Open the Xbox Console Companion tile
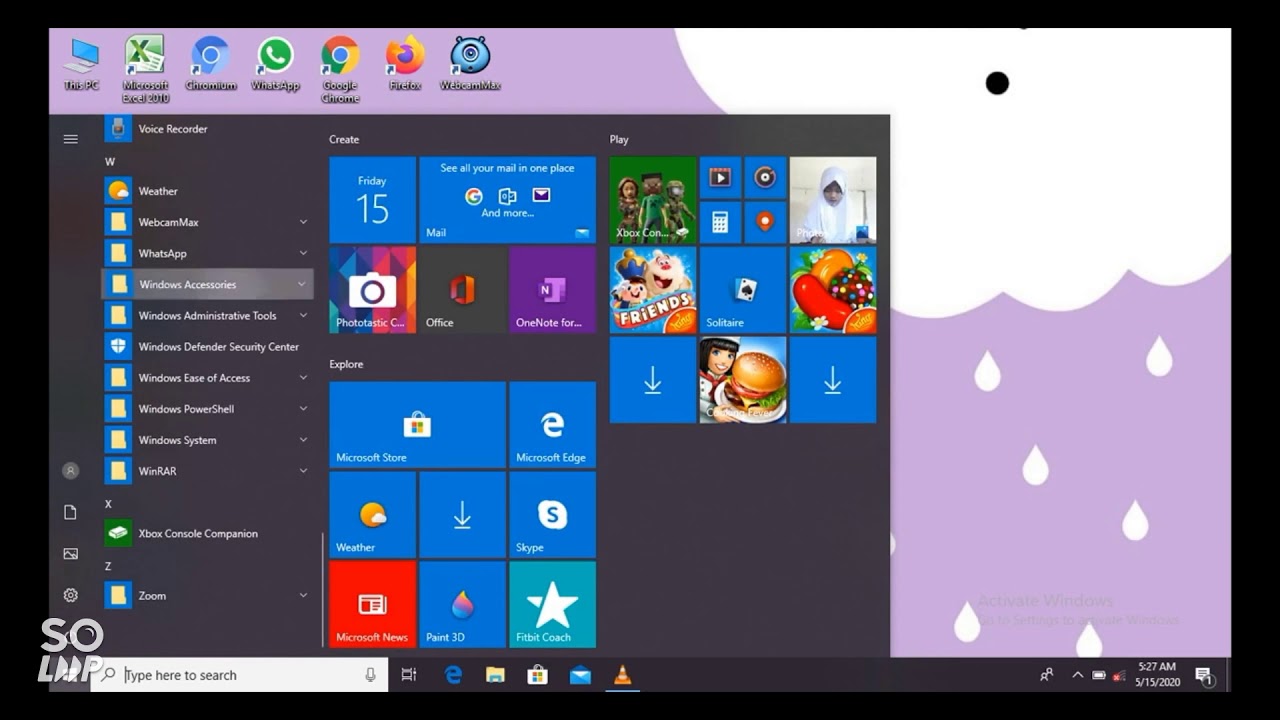The image size is (1280, 720). coord(653,200)
